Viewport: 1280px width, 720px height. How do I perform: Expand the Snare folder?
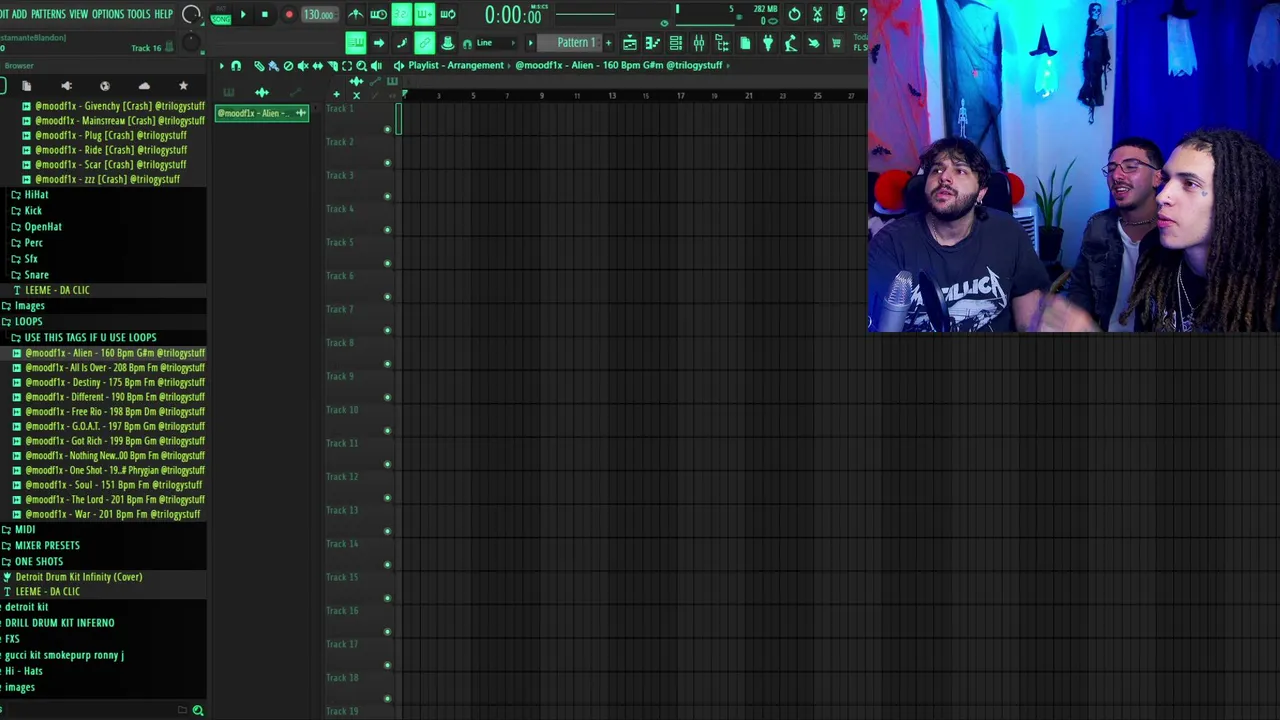(36, 275)
